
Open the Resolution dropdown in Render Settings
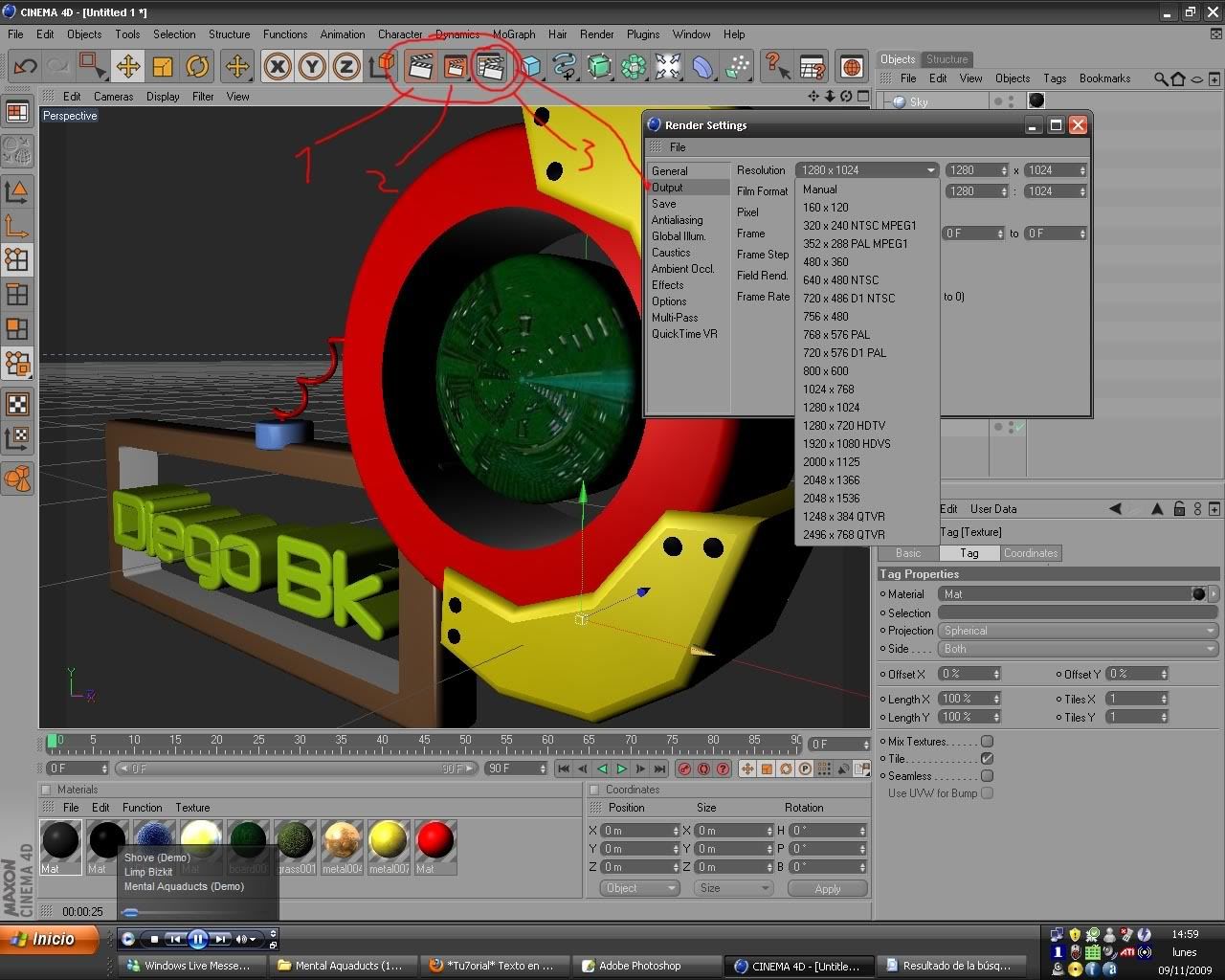866,169
